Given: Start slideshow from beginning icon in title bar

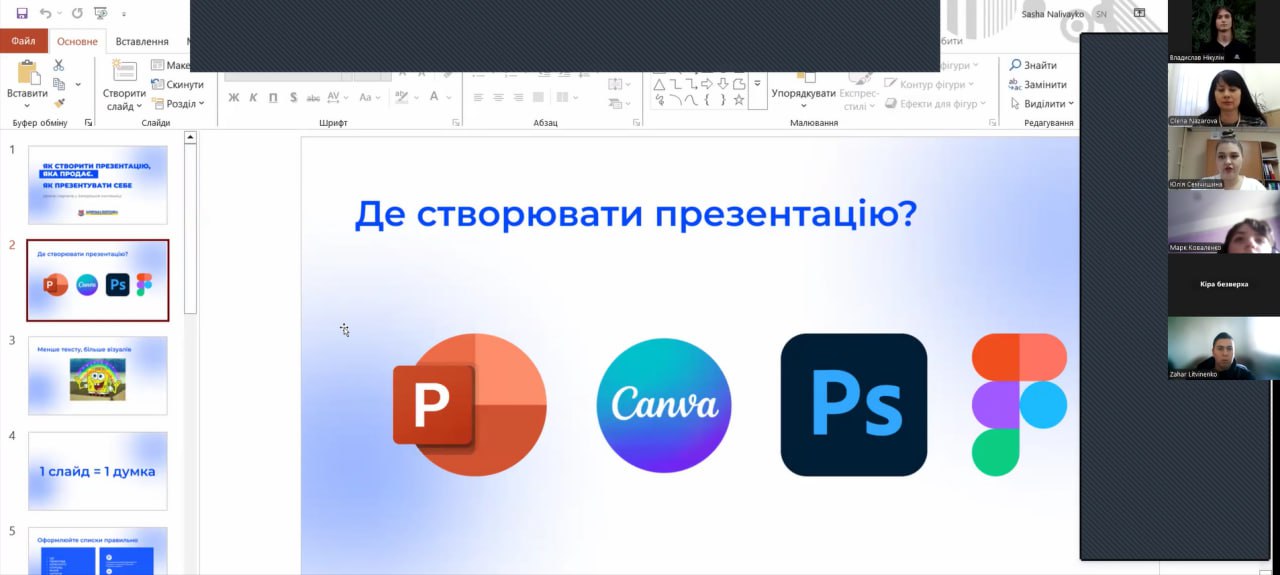Looking at the screenshot, I should [x=100, y=14].
